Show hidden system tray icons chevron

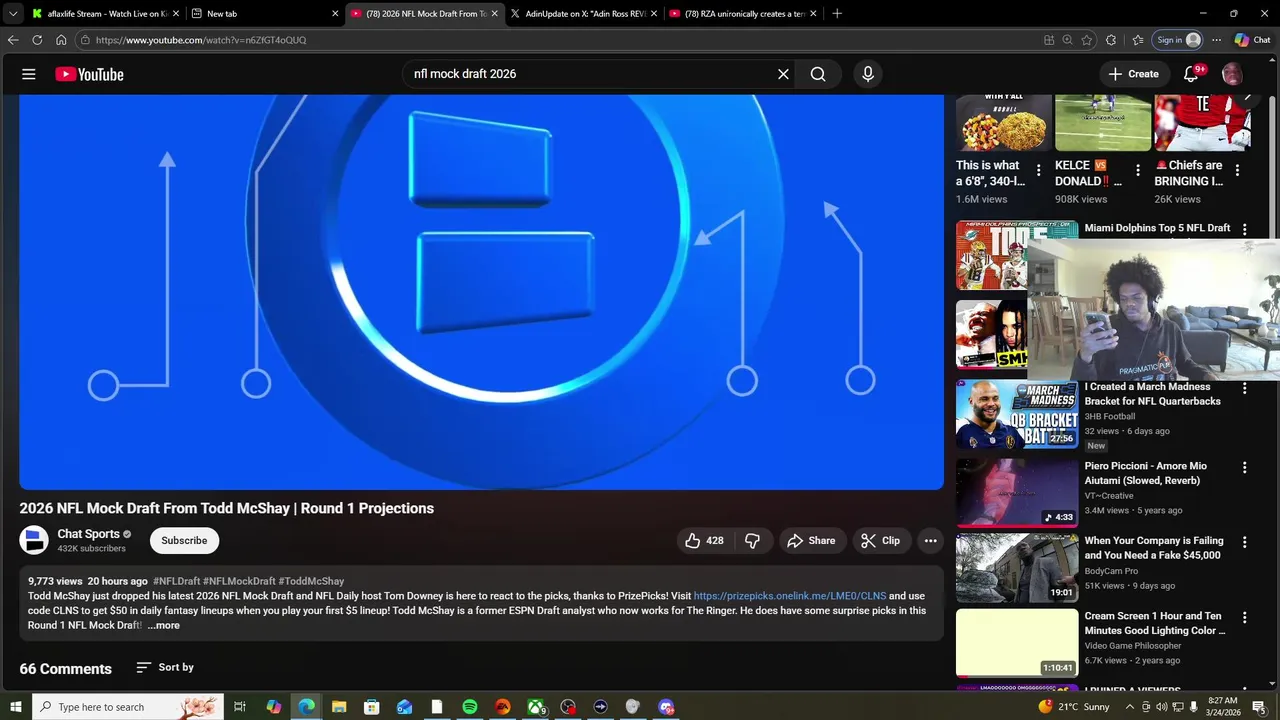1130,707
